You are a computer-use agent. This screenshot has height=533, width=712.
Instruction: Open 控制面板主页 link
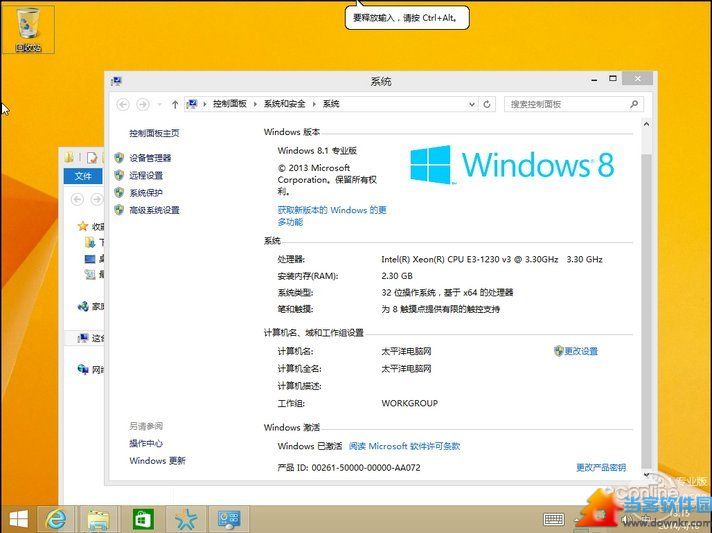click(154, 133)
